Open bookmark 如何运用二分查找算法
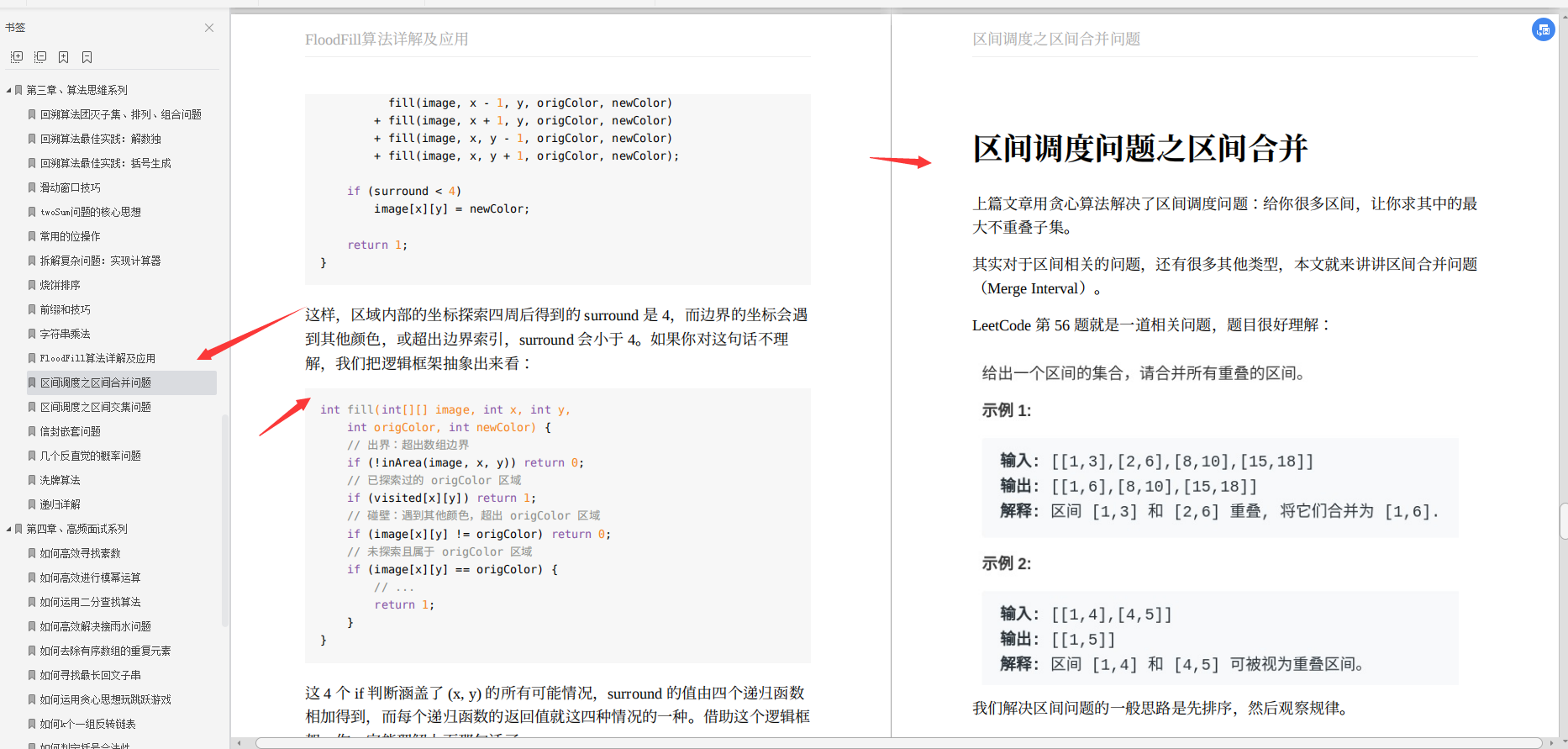This screenshot has height=749, width=1568. click(x=91, y=602)
